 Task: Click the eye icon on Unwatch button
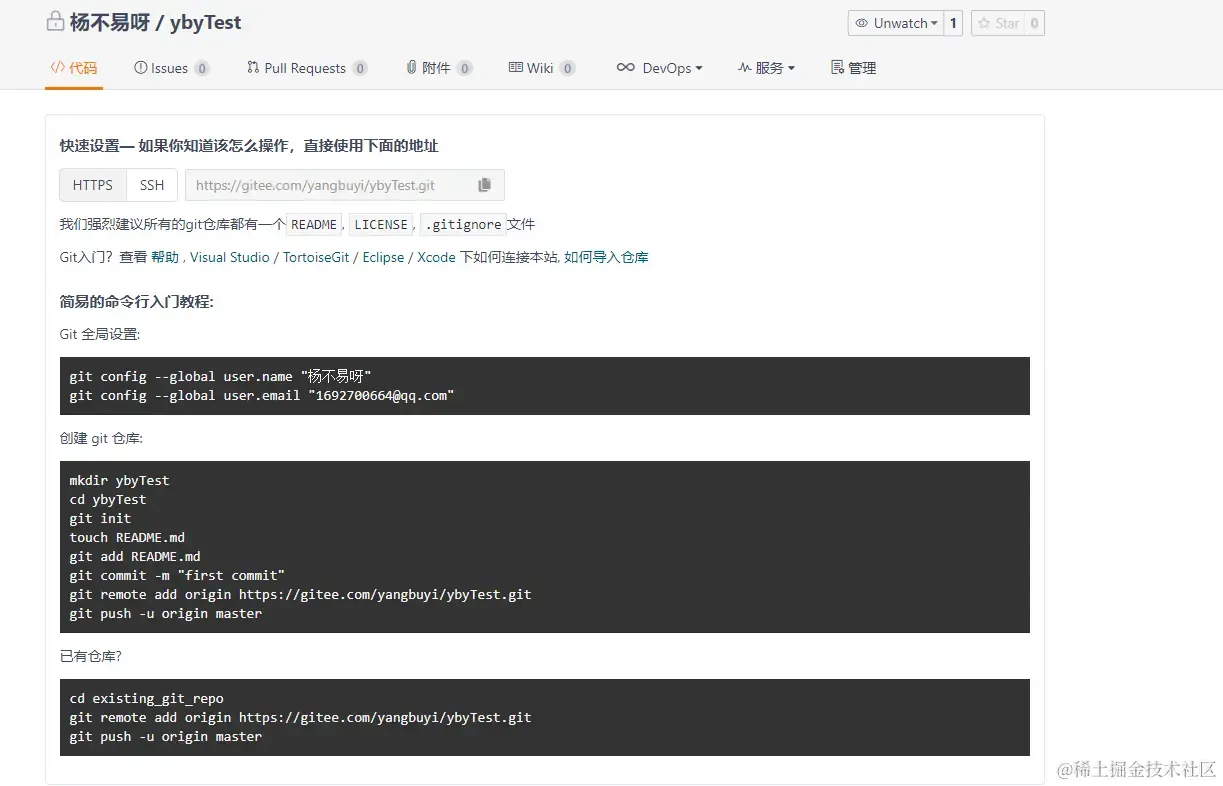point(861,23)
